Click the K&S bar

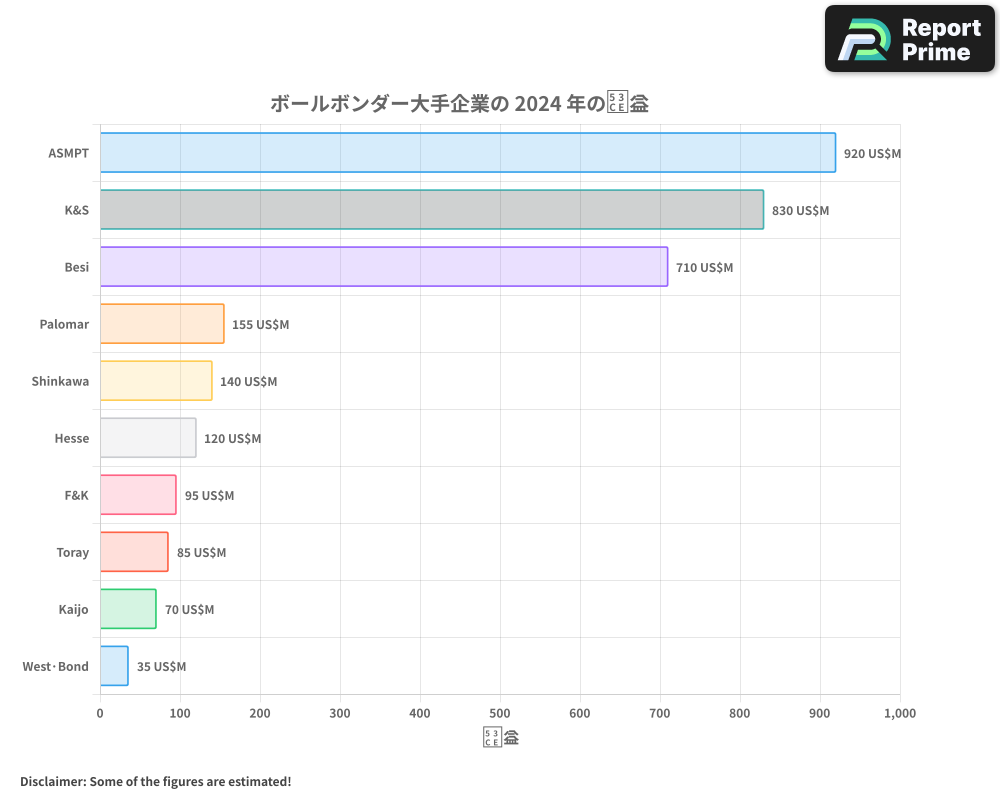point(430,210)
